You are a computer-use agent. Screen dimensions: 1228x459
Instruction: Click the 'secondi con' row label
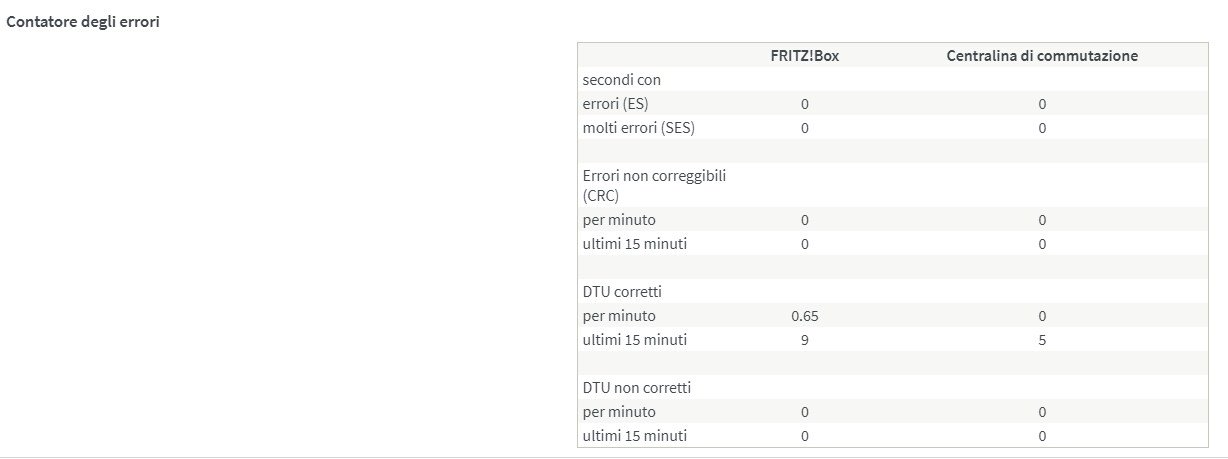coord(621,80)
